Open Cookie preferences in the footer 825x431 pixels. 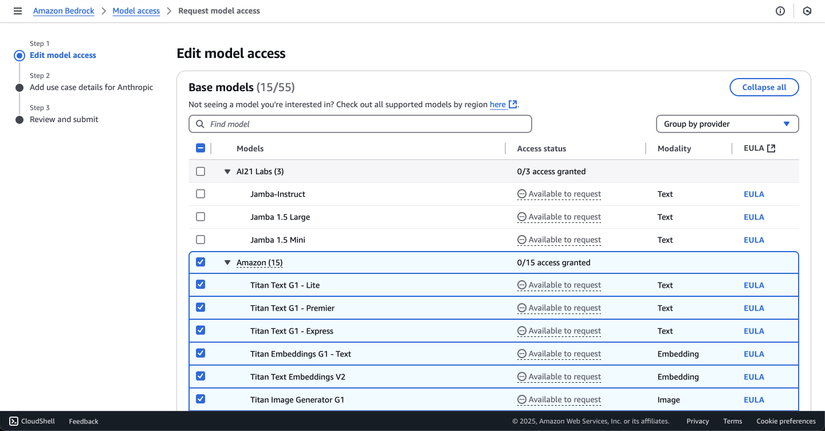785,421
